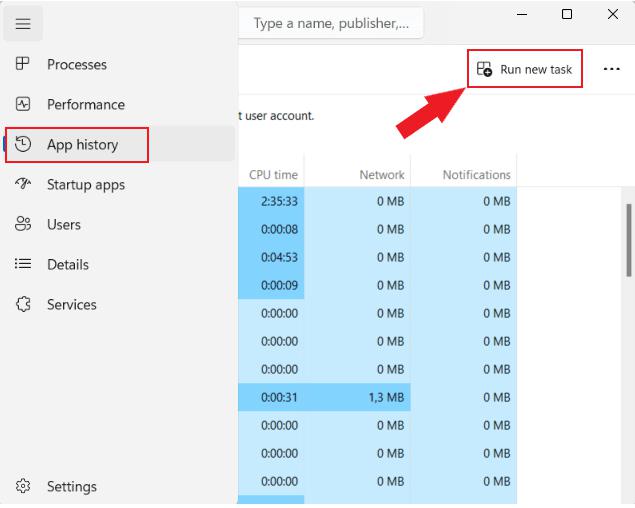The width and height of the screenshot is (635, 508).
Task: Click the Services puzzle icon
Action: click(23, 304)
